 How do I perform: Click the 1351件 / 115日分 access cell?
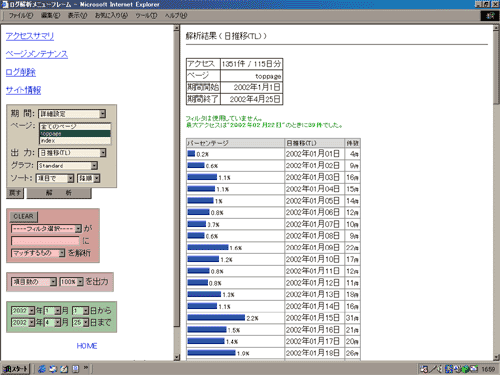251,64
